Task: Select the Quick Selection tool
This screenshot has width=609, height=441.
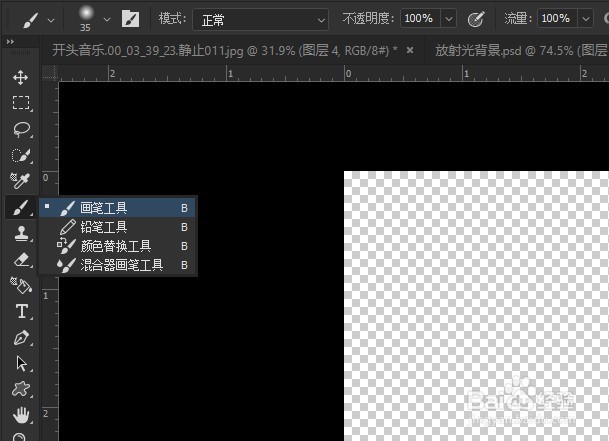Action: [21, 155]
